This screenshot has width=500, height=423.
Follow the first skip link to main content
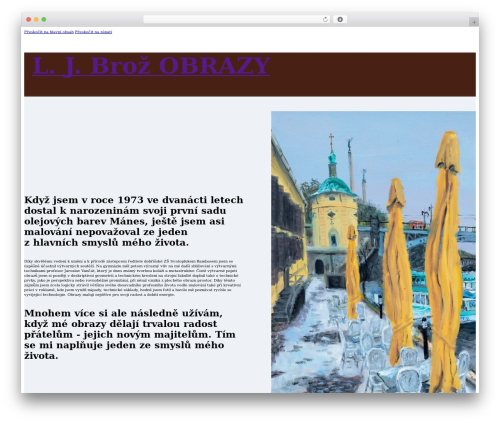pos(49,32)
